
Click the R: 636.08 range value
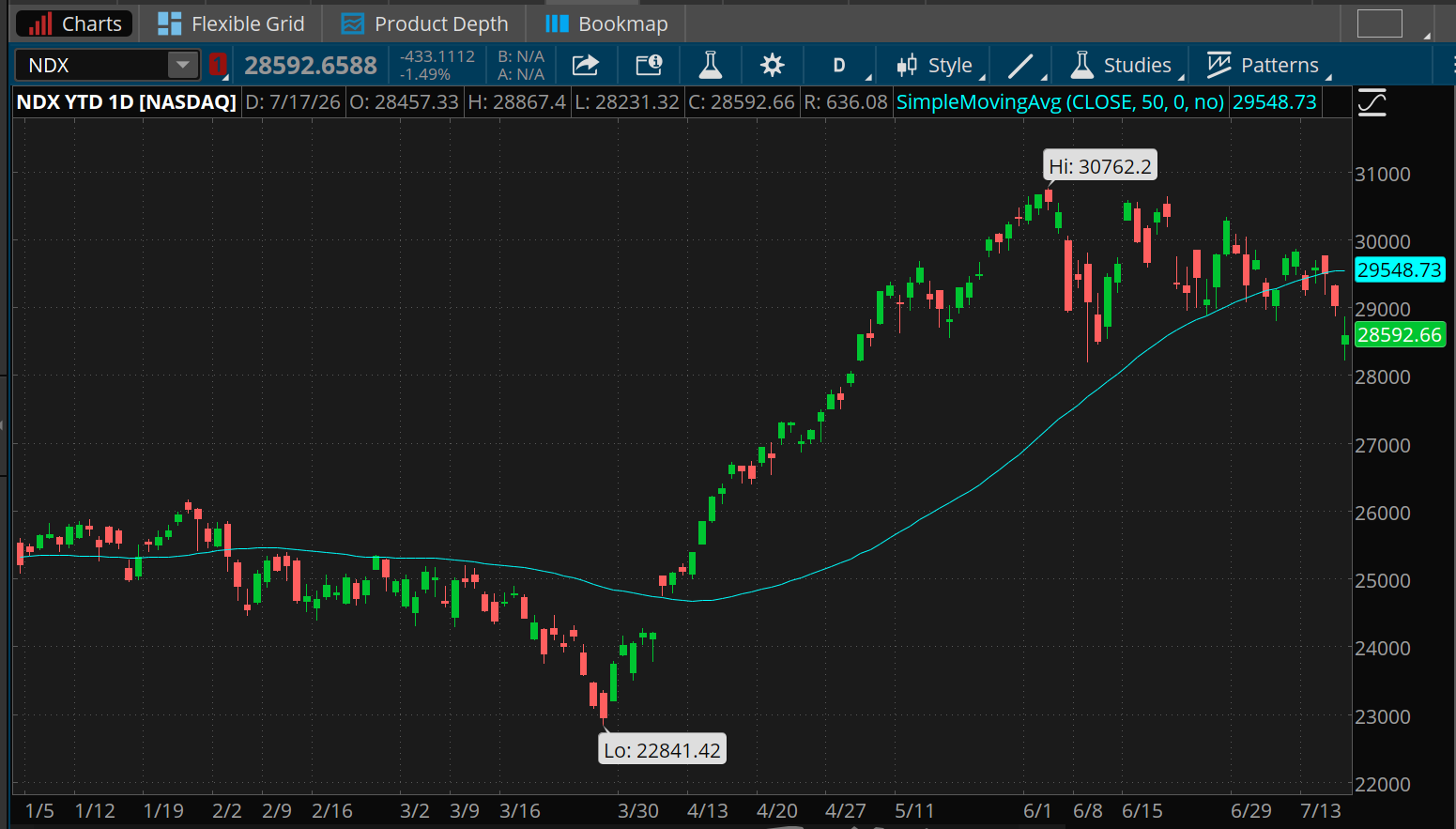click(846, 102)
